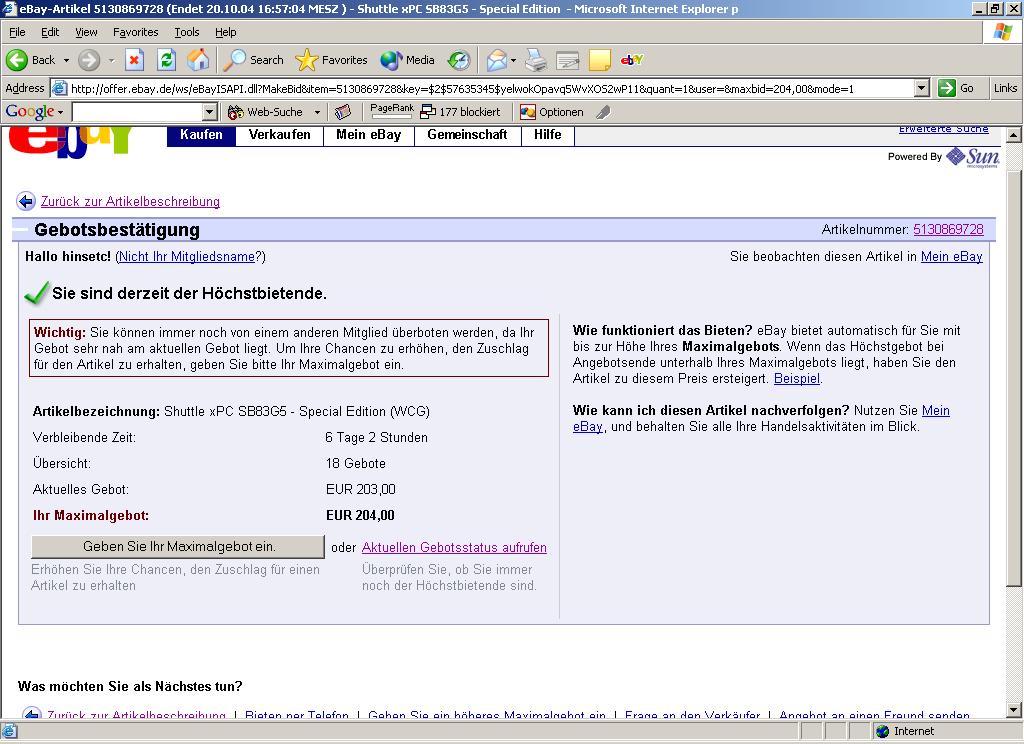Click the Google toolbar logo
The width and height of the screenshot is (1024, 744).
tap(30, 112)
